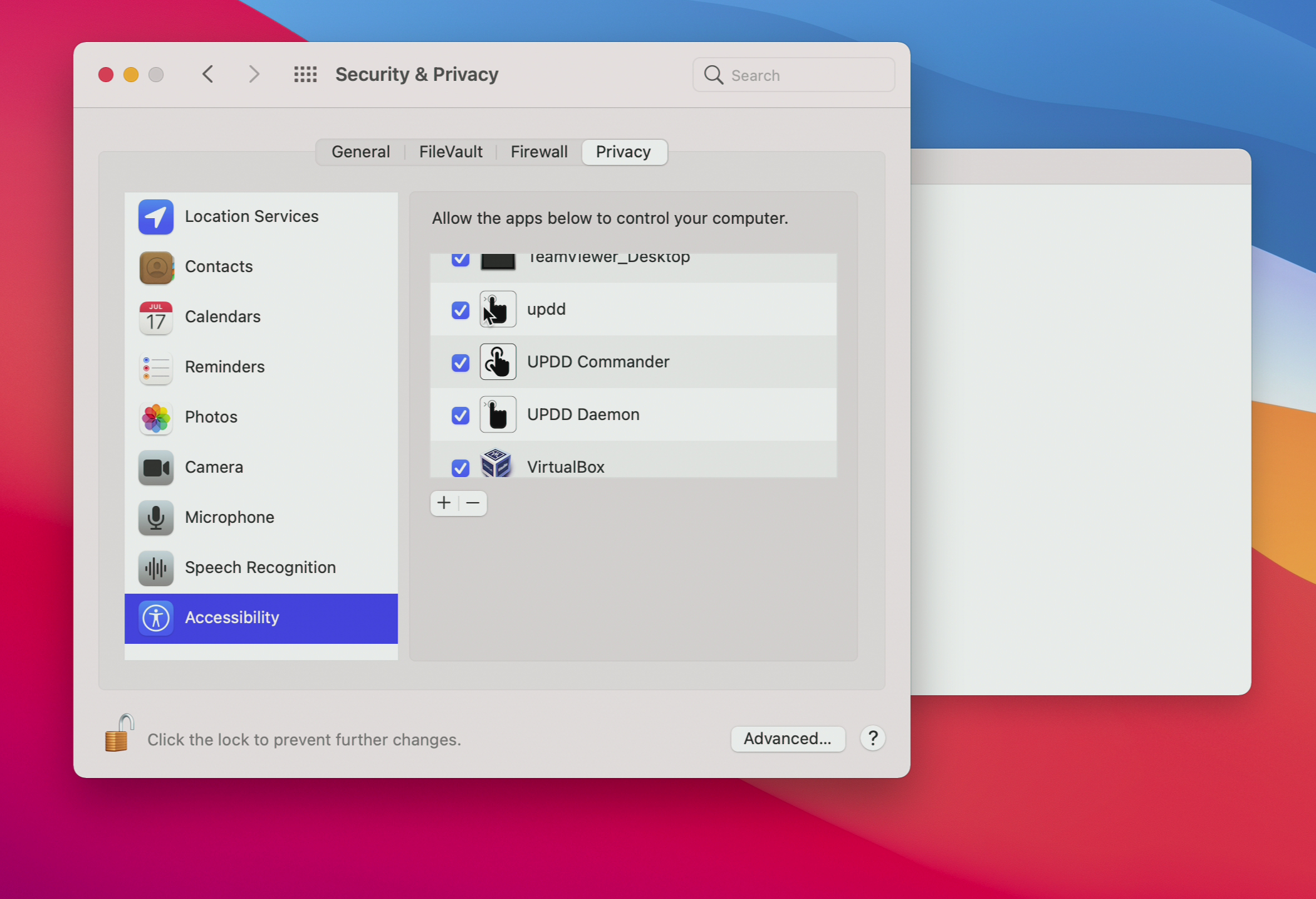Click the Advanced... button
1316x899 pixels.
787,739
